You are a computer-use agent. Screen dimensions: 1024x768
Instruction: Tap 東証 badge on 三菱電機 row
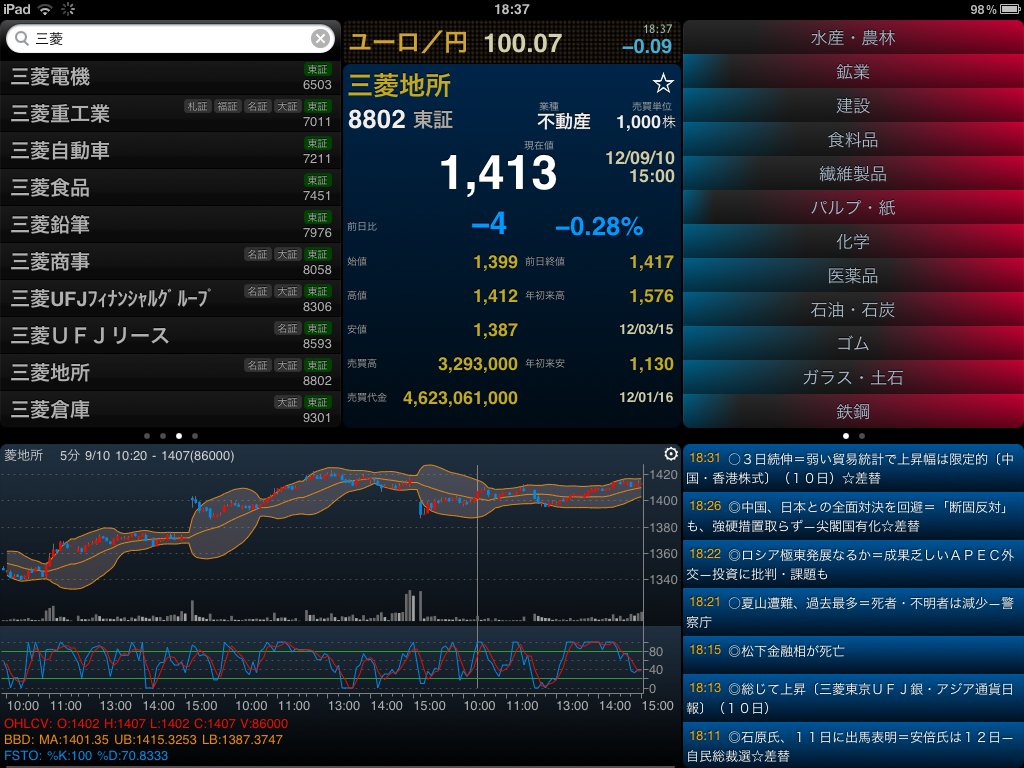[x=317, y=69]
